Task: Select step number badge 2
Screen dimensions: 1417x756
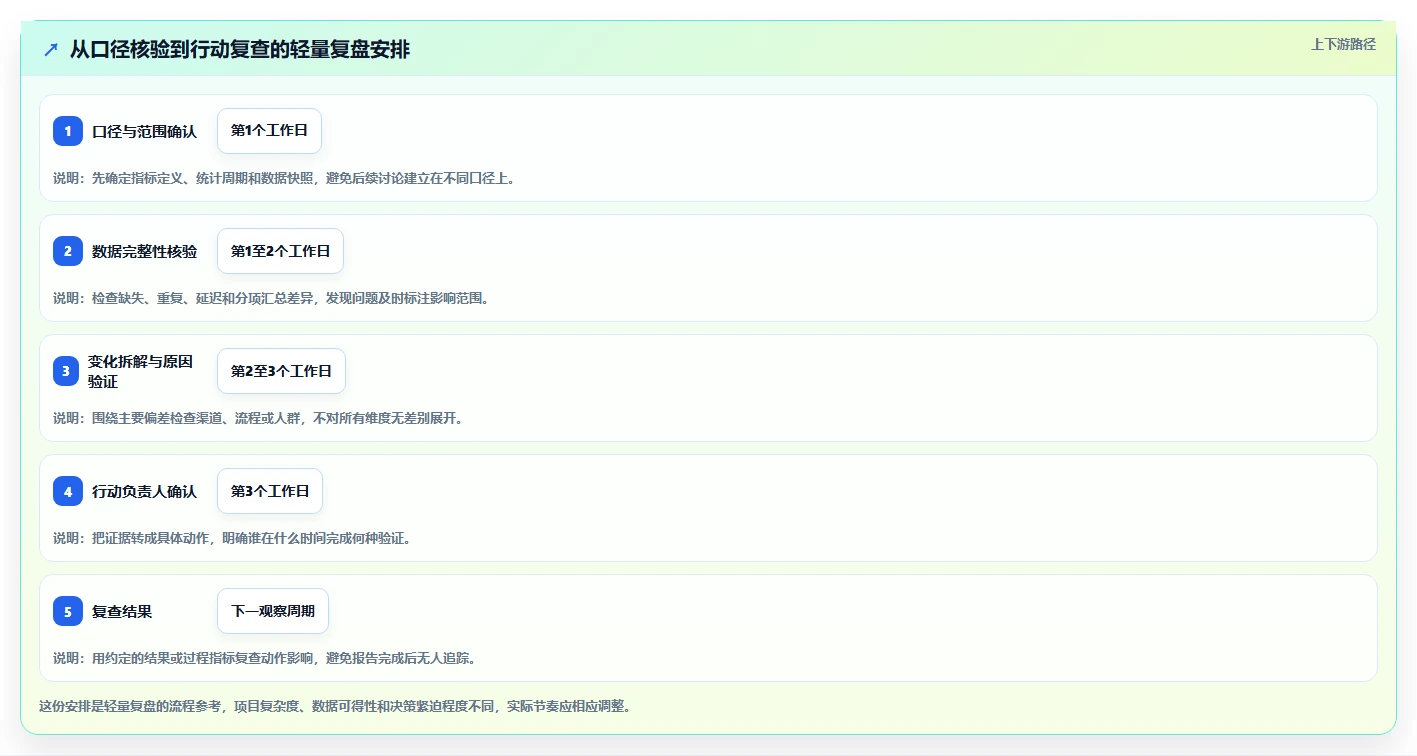Action: pyautogui.click(x=68, y=251)
